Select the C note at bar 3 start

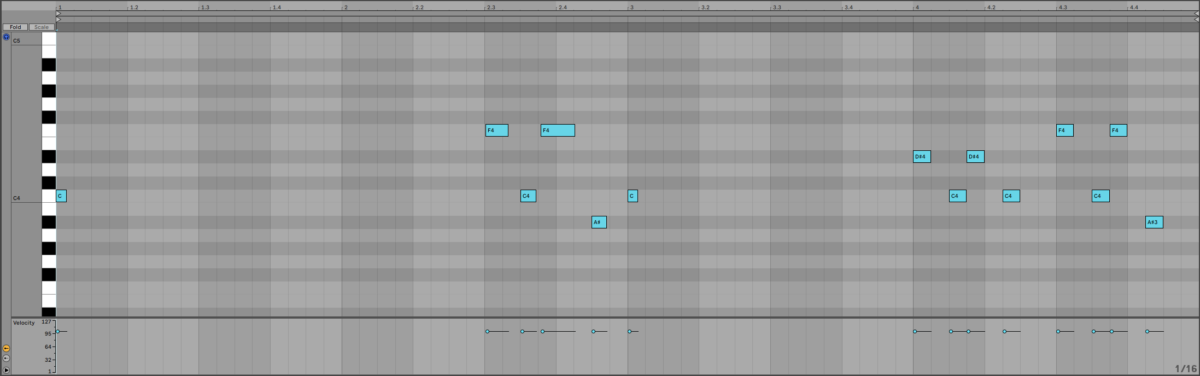tap(632, 196)
